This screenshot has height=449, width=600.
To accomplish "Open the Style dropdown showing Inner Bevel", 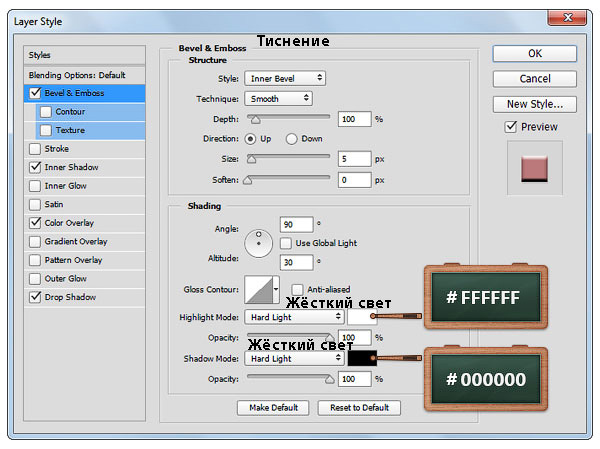I will pyautogui.click(x=285, y=78).
